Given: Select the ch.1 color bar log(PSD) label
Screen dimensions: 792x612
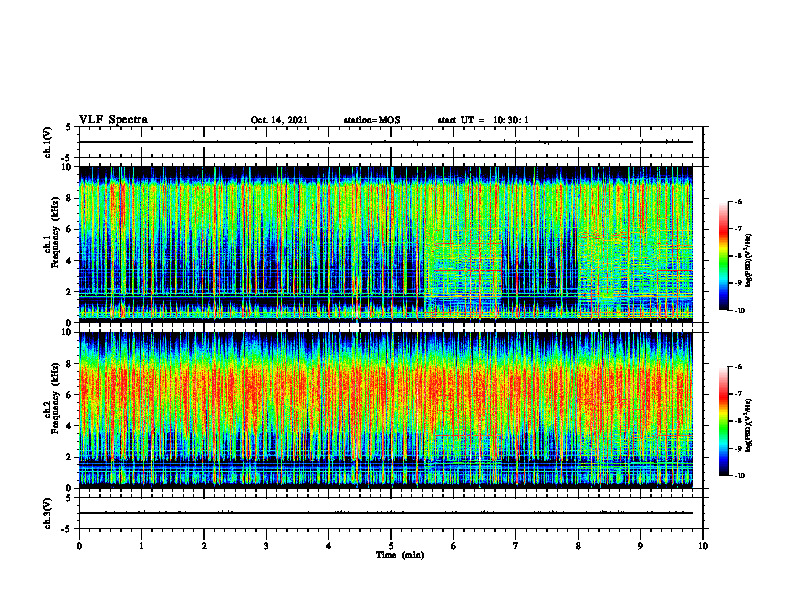Looking at the screenshot, I should [x=749, y=261].
